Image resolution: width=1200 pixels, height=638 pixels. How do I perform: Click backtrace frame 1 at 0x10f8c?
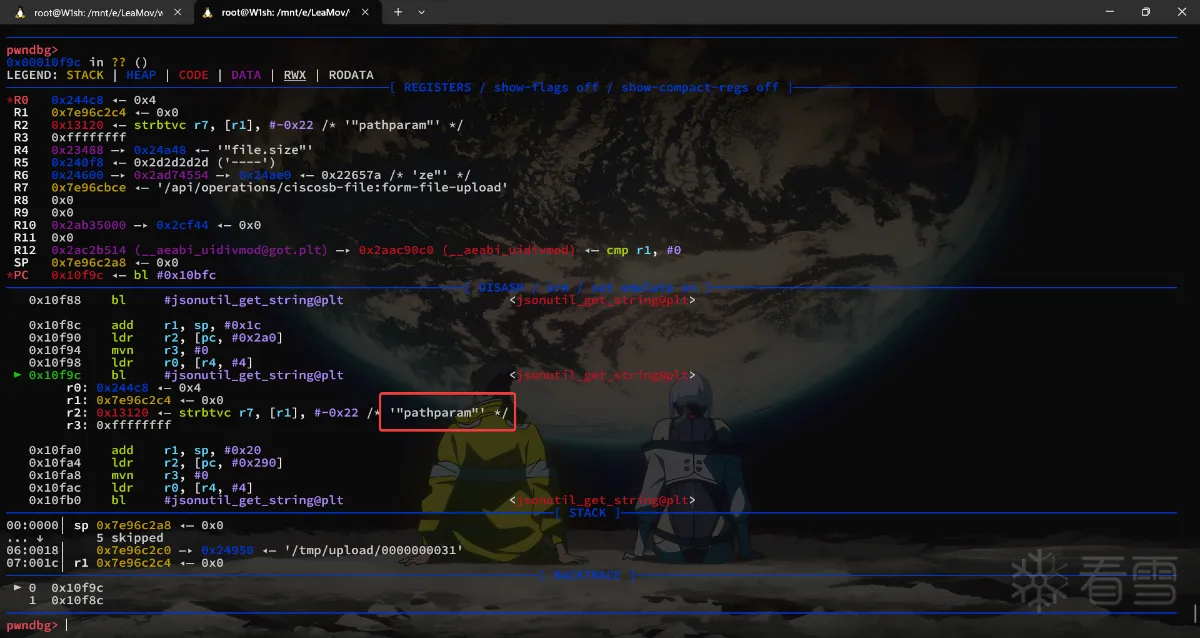pos(66,600)
